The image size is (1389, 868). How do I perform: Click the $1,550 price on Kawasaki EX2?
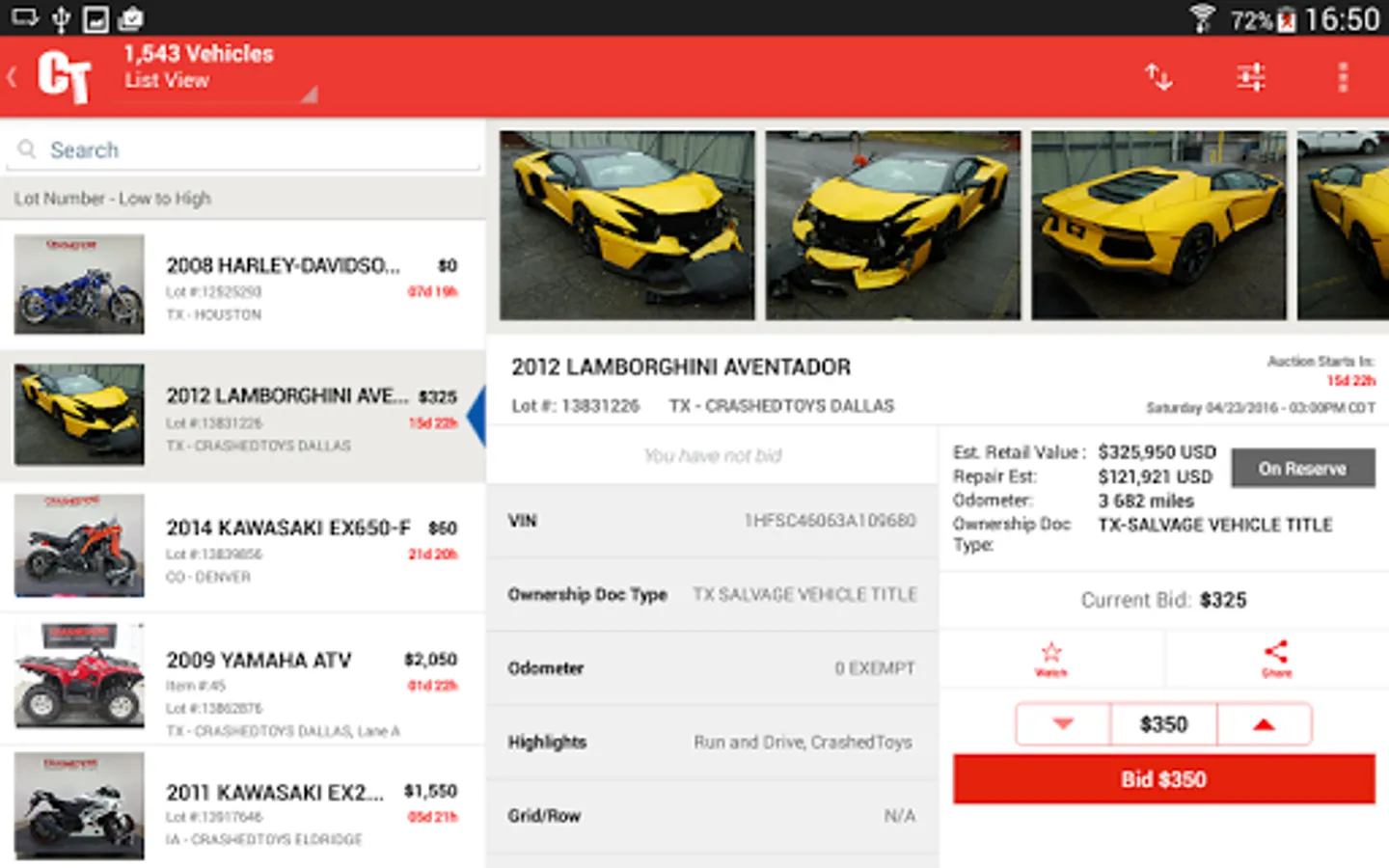(x=430, y=791)
